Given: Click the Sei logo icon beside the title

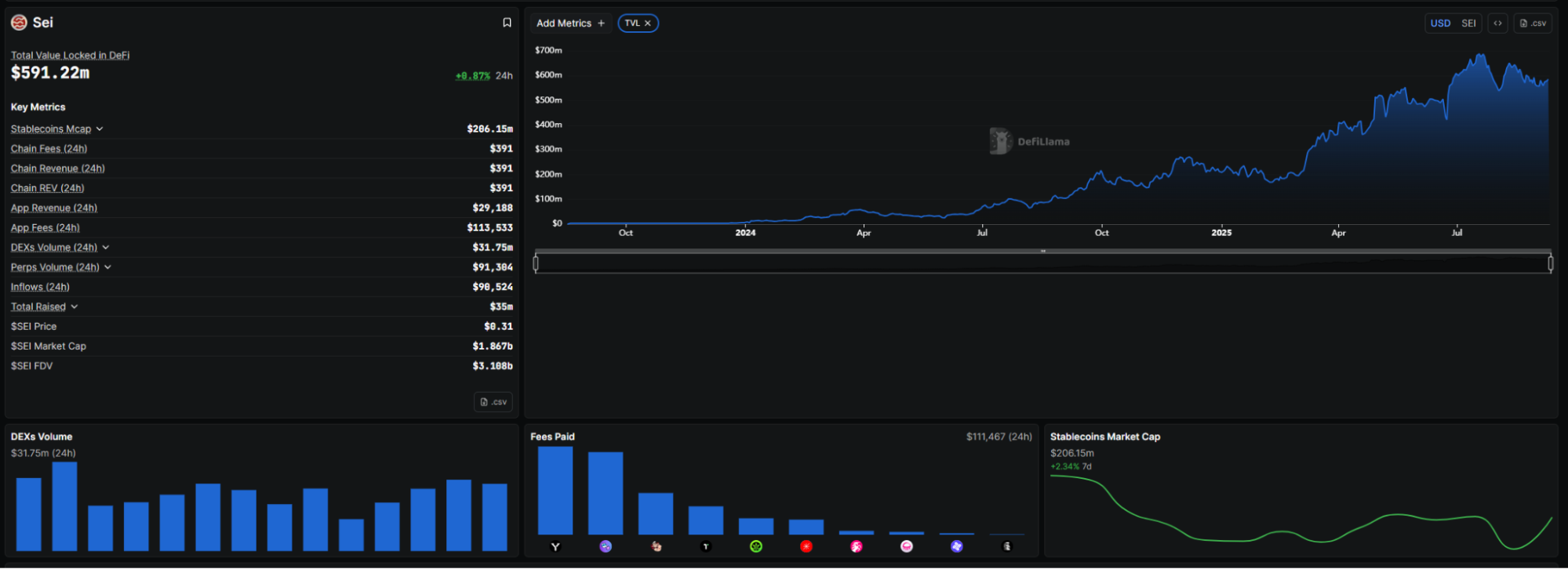Looking at the screenshot, I should 19,23.
